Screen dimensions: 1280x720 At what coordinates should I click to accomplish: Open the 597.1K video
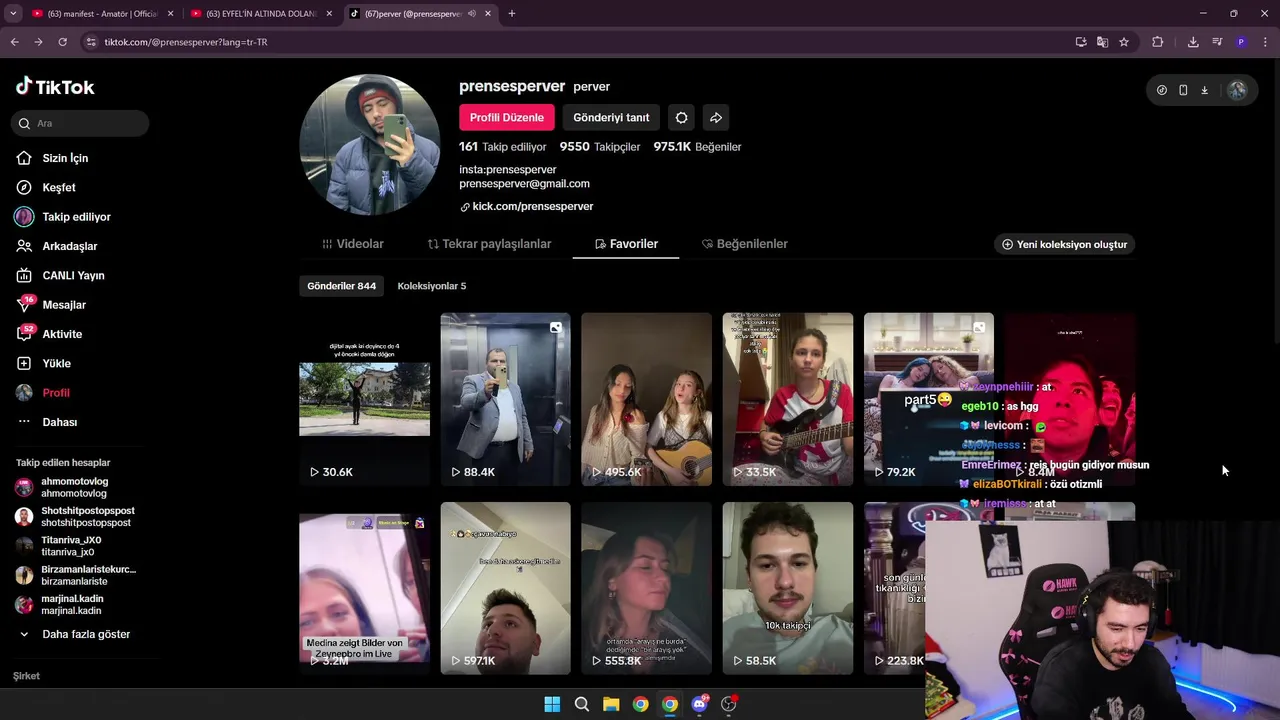[x=505, y=588]
